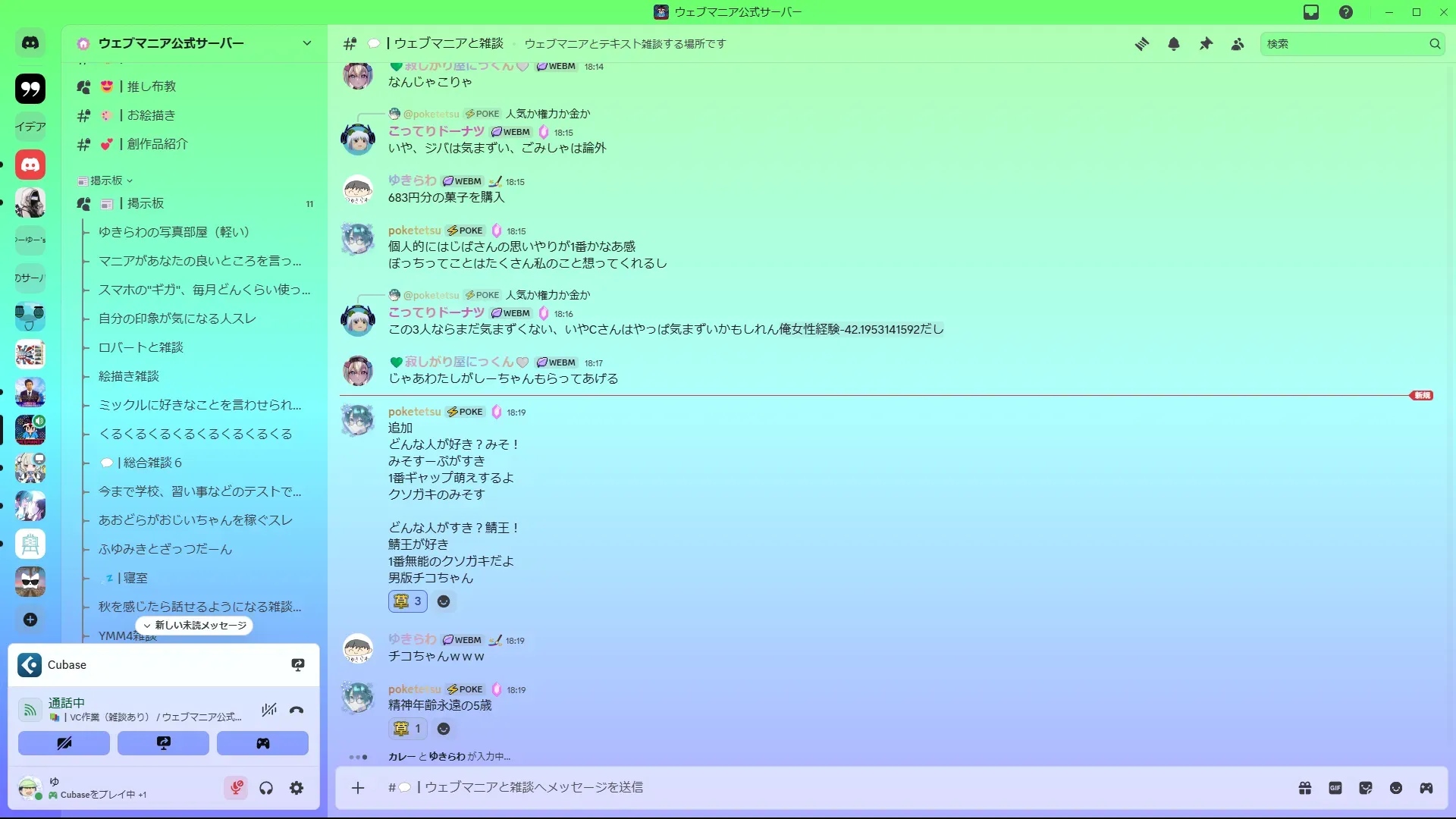Toggle headphone deafen
1456x819 pixels.
(266, 788)
